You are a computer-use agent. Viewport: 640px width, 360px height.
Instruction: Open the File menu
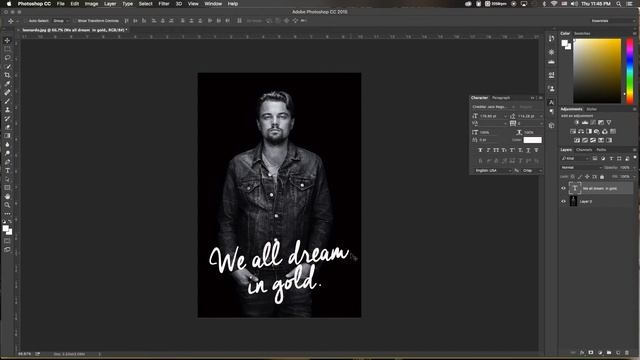[61, 4]
